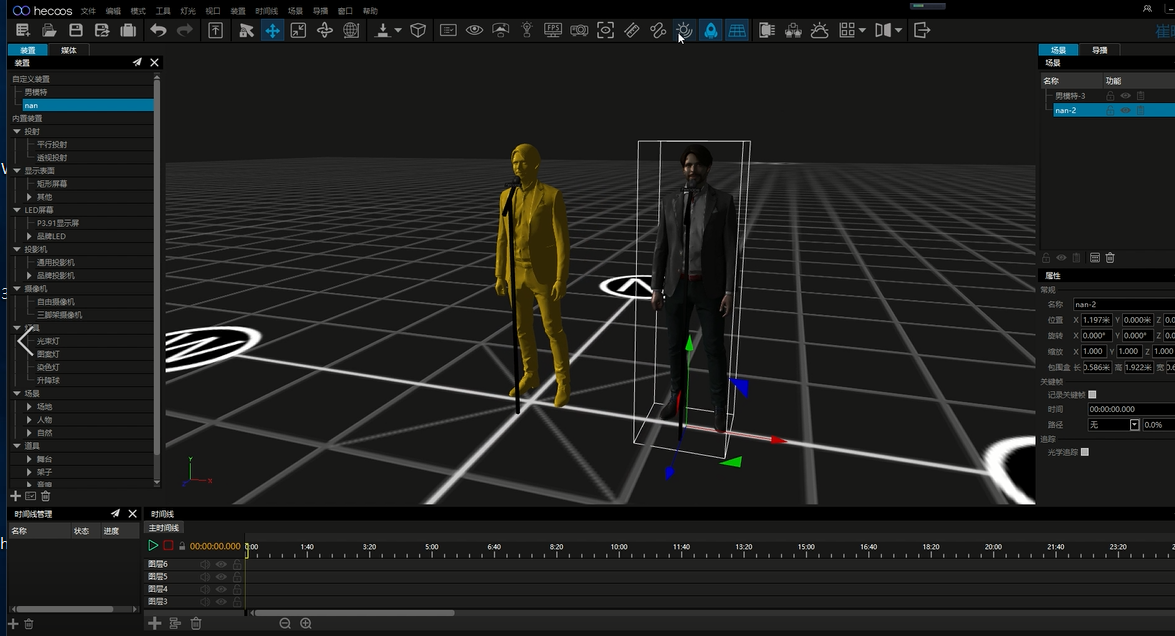Expand the 人物 tree node
Screen dimensions: 1175x636
coord(29,420)
